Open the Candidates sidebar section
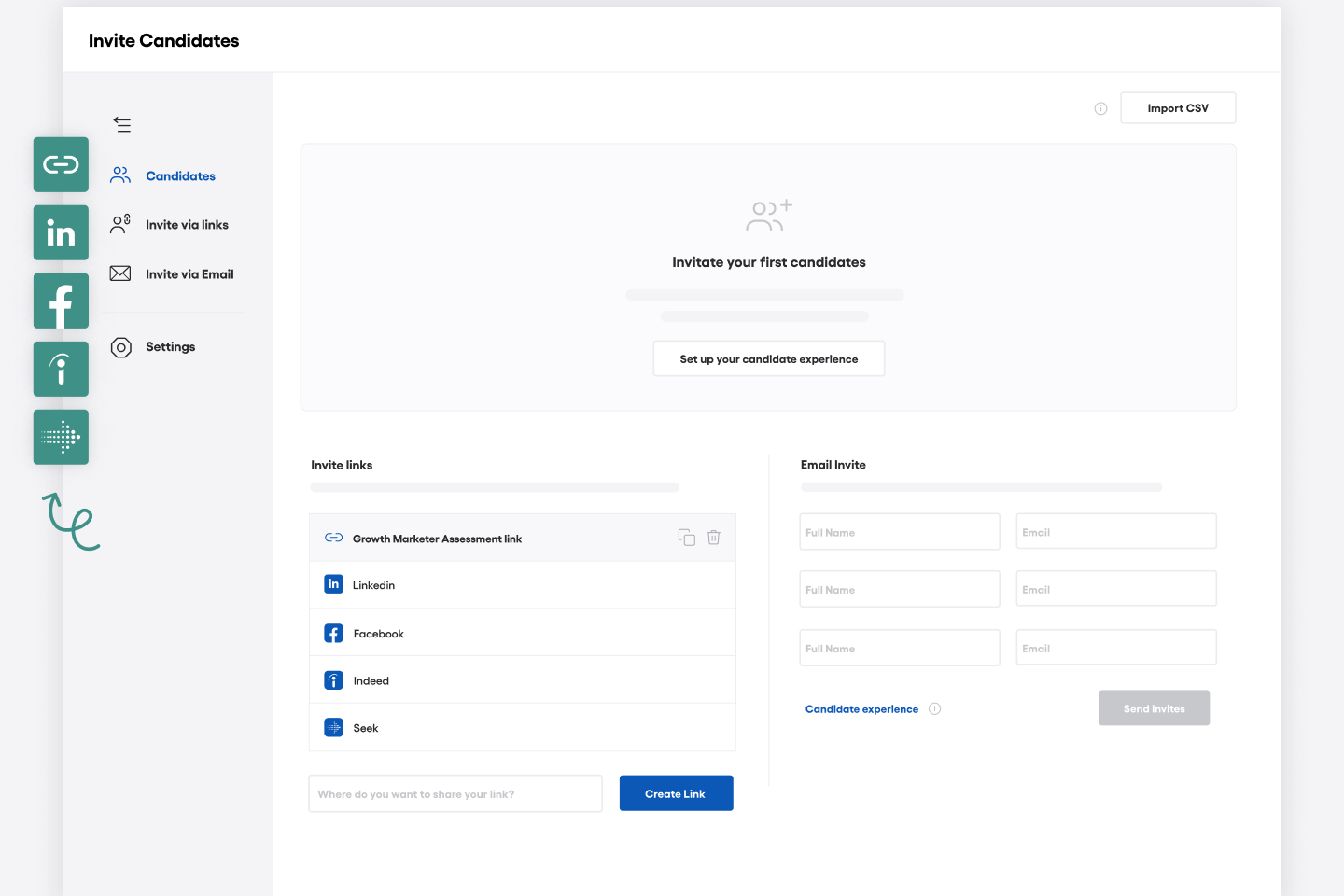Image resolution: width=1344 pixels, height=896 pixels. click(180, 176)
